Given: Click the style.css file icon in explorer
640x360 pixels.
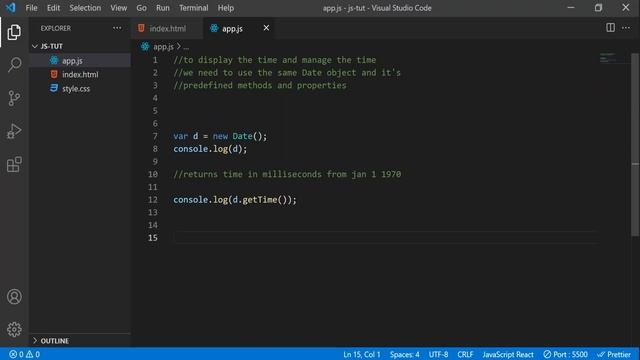Looking at the screenshot, I should coord(54,88).
